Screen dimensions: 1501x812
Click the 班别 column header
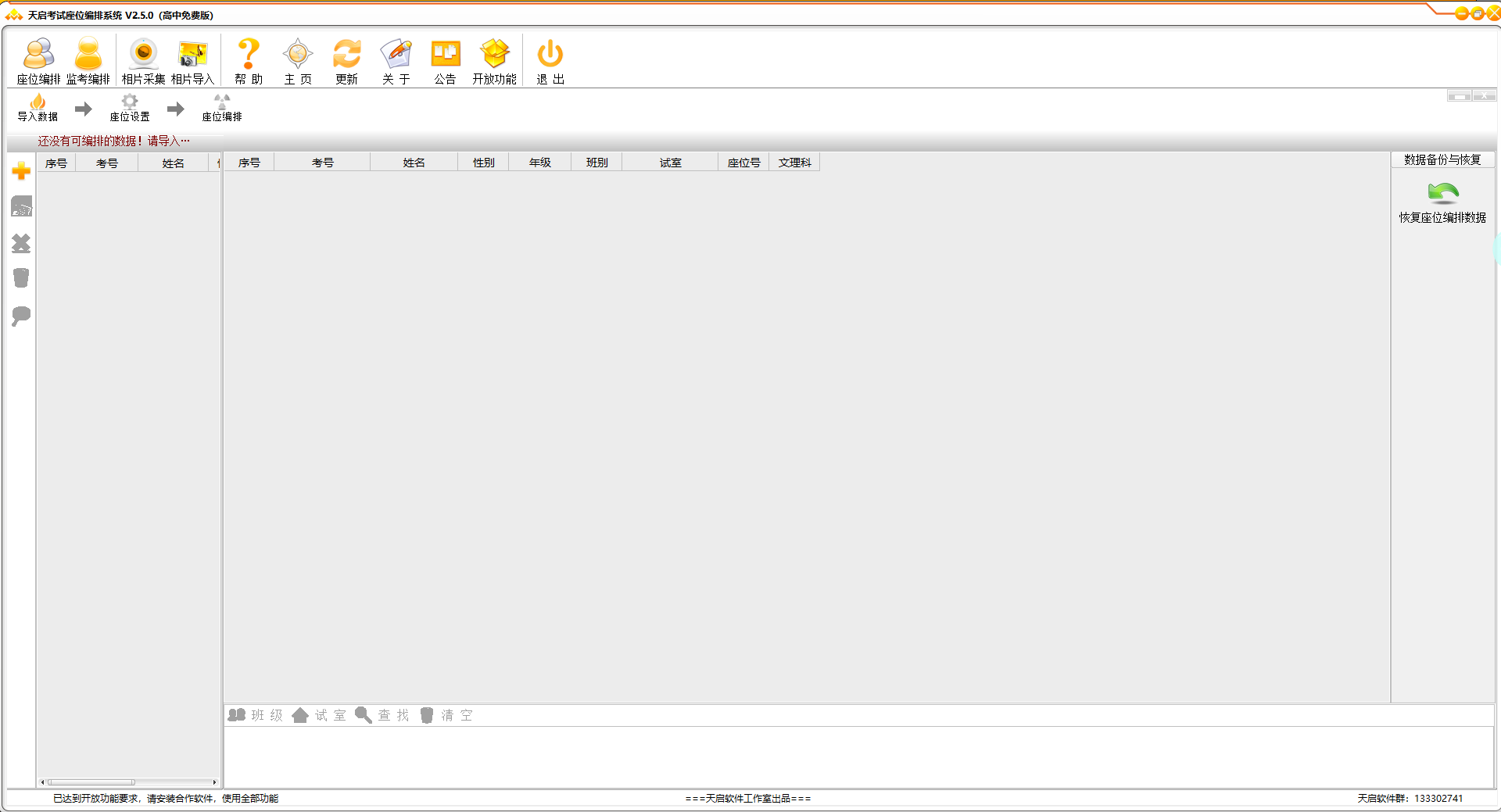[x=597, y=163]
